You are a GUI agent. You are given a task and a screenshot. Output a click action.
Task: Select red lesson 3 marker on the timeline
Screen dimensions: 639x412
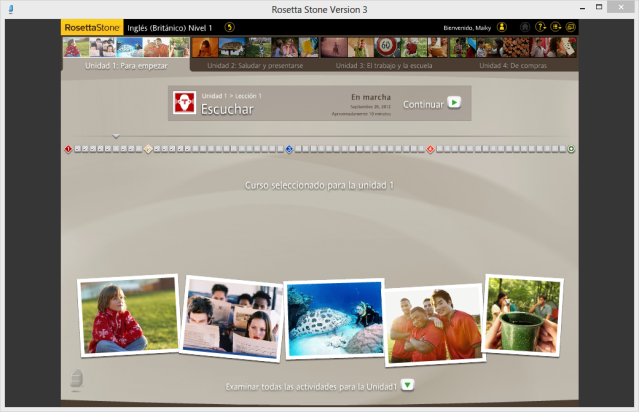click(x=430, y=149)
